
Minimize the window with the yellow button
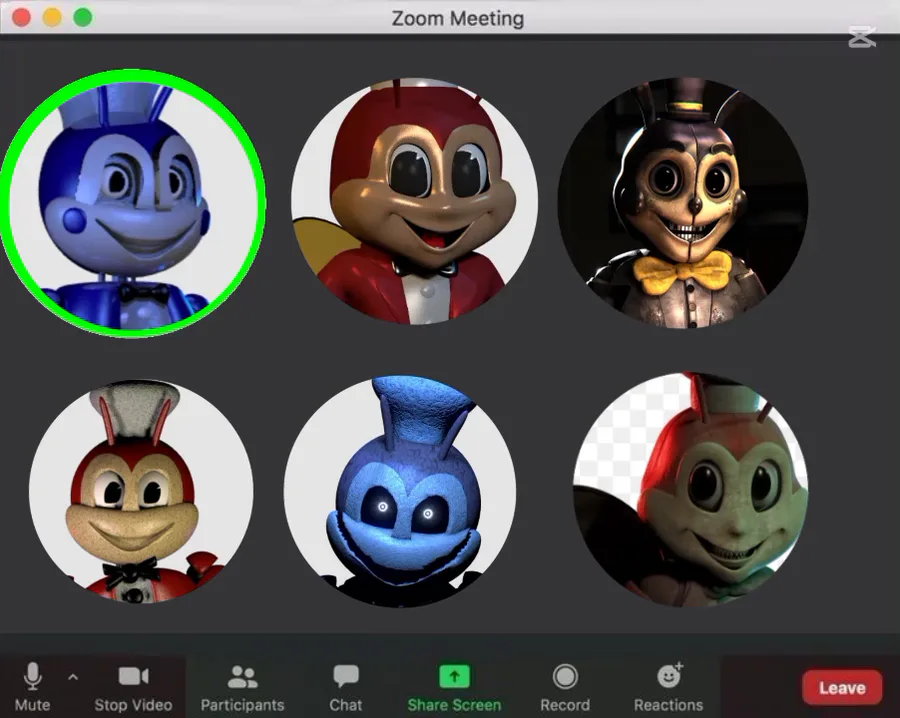[x=52, y=18]
